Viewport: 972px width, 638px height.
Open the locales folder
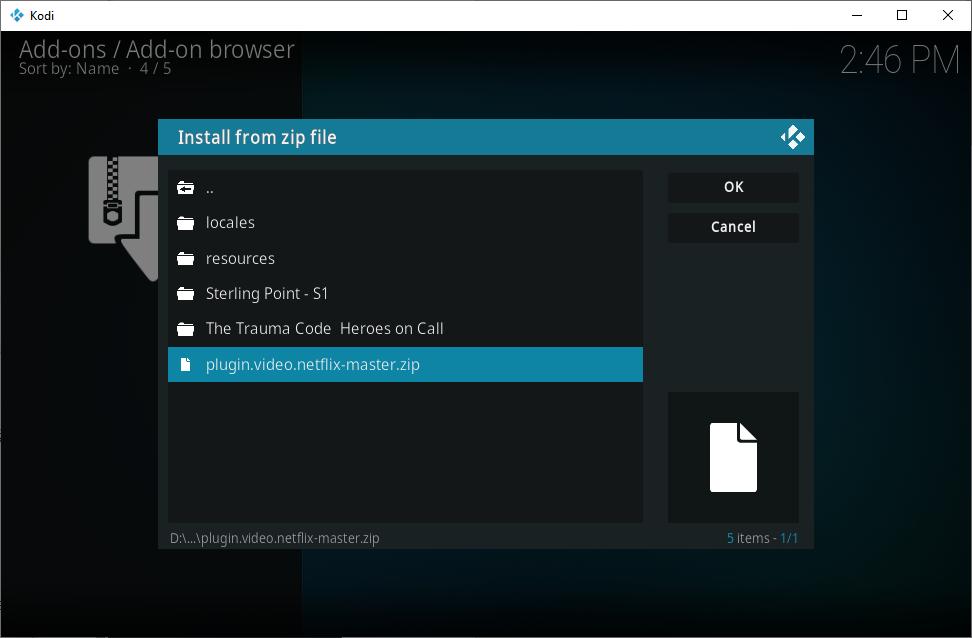(x=405, y=223)
